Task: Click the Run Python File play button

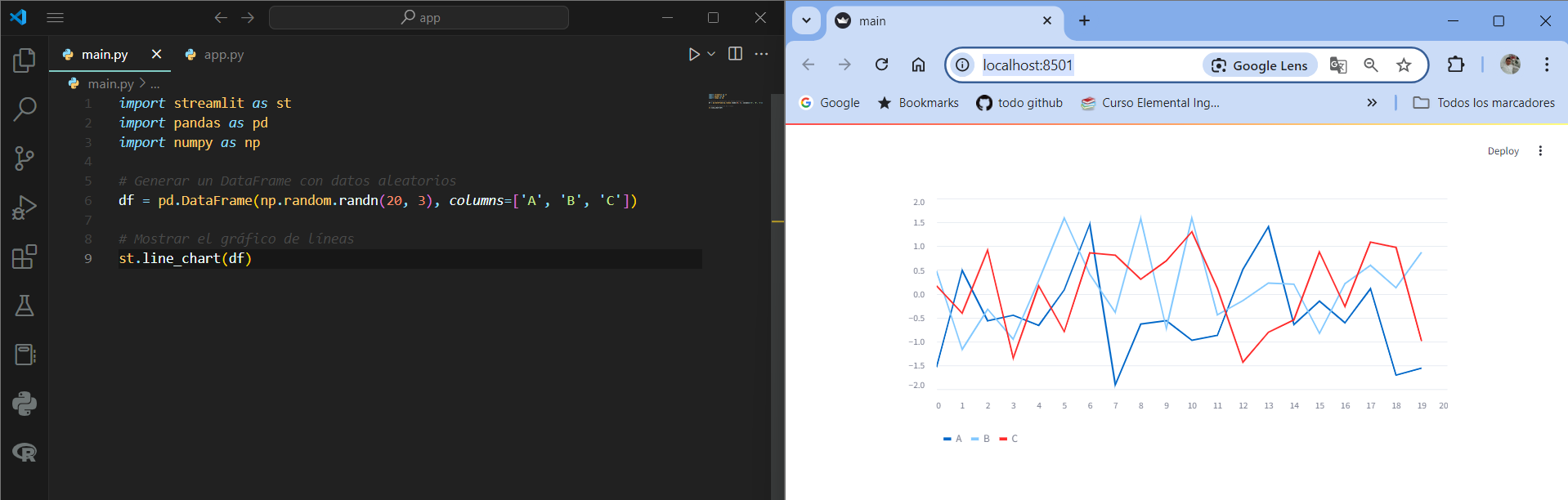Action: 693,54
